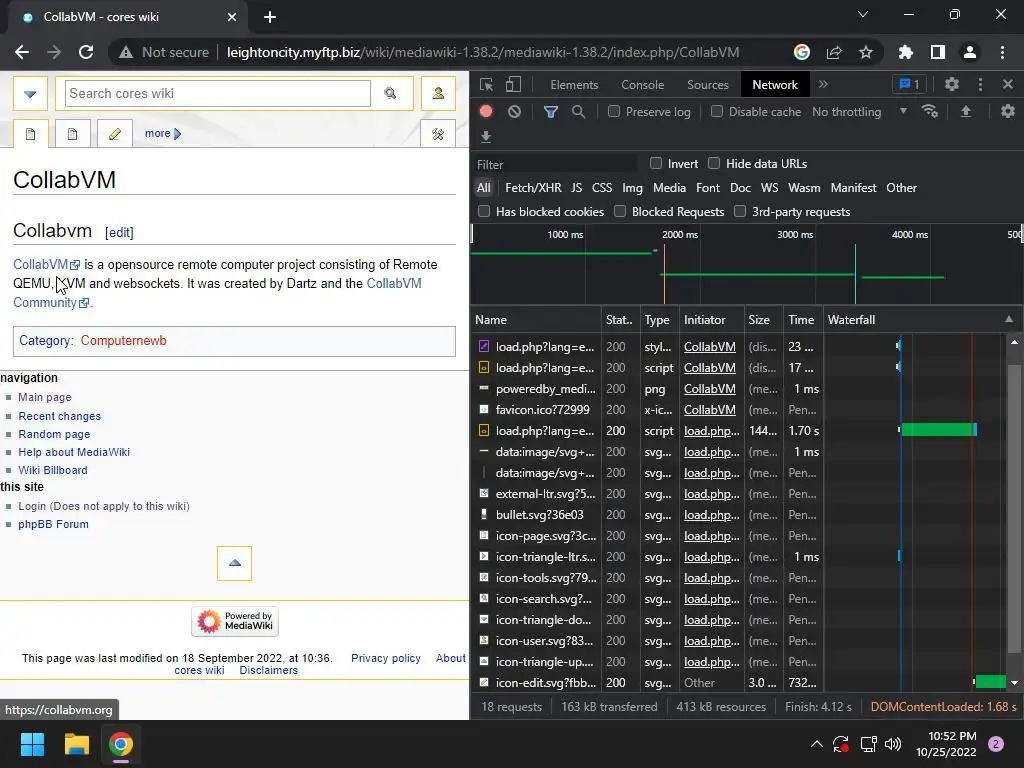Viewport: 1024px width, 768px height.
Task: Select the WS filter type
Action: tap(769, 187)
